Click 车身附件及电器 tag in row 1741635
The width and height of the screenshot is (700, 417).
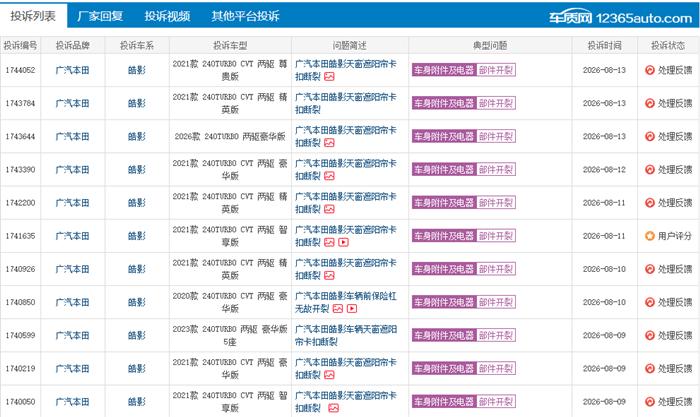(x=444, y=236)
